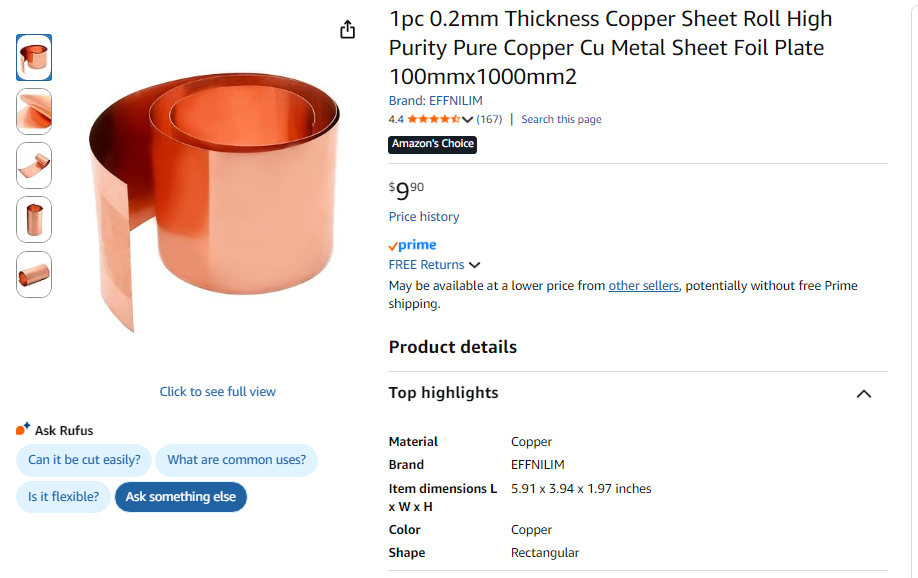The width and height of the screenshot is (918, 578).
Task: Open the star rating breakdown dropdown
Action: 467,118
